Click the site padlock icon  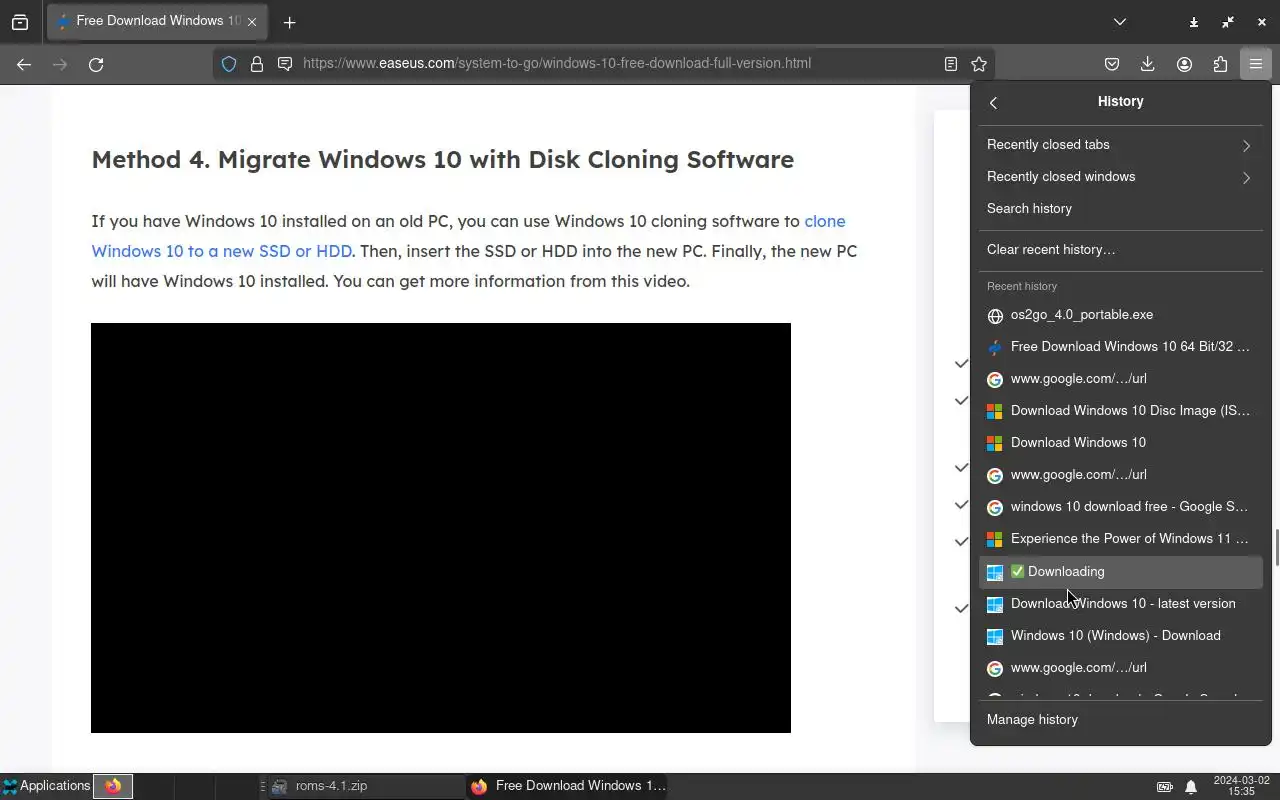tap(257, 64)
